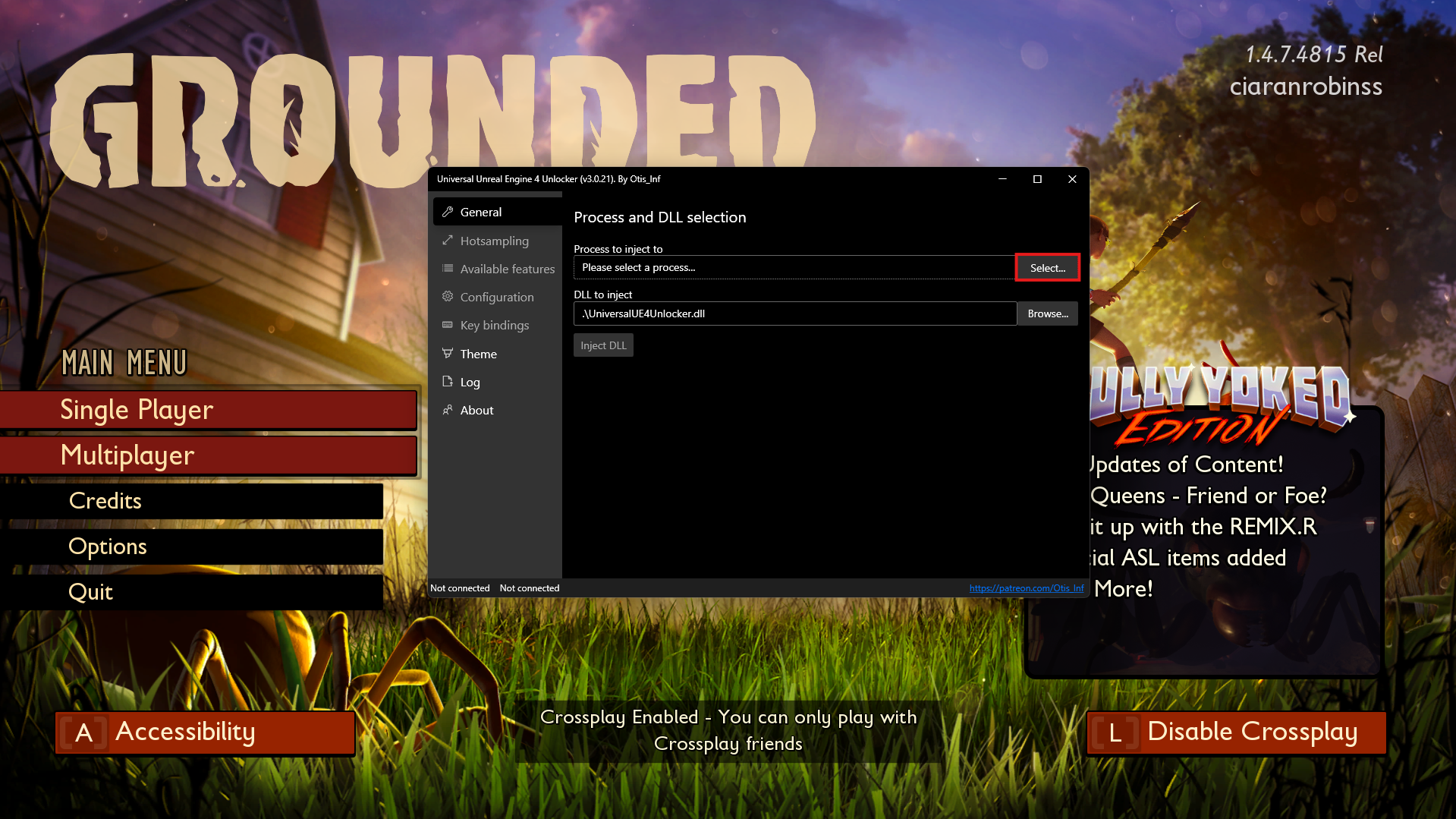Click the DLL to inject path field
This screenshot has height=819, width=1456.
pyautogui.click(x=795, y=313)
